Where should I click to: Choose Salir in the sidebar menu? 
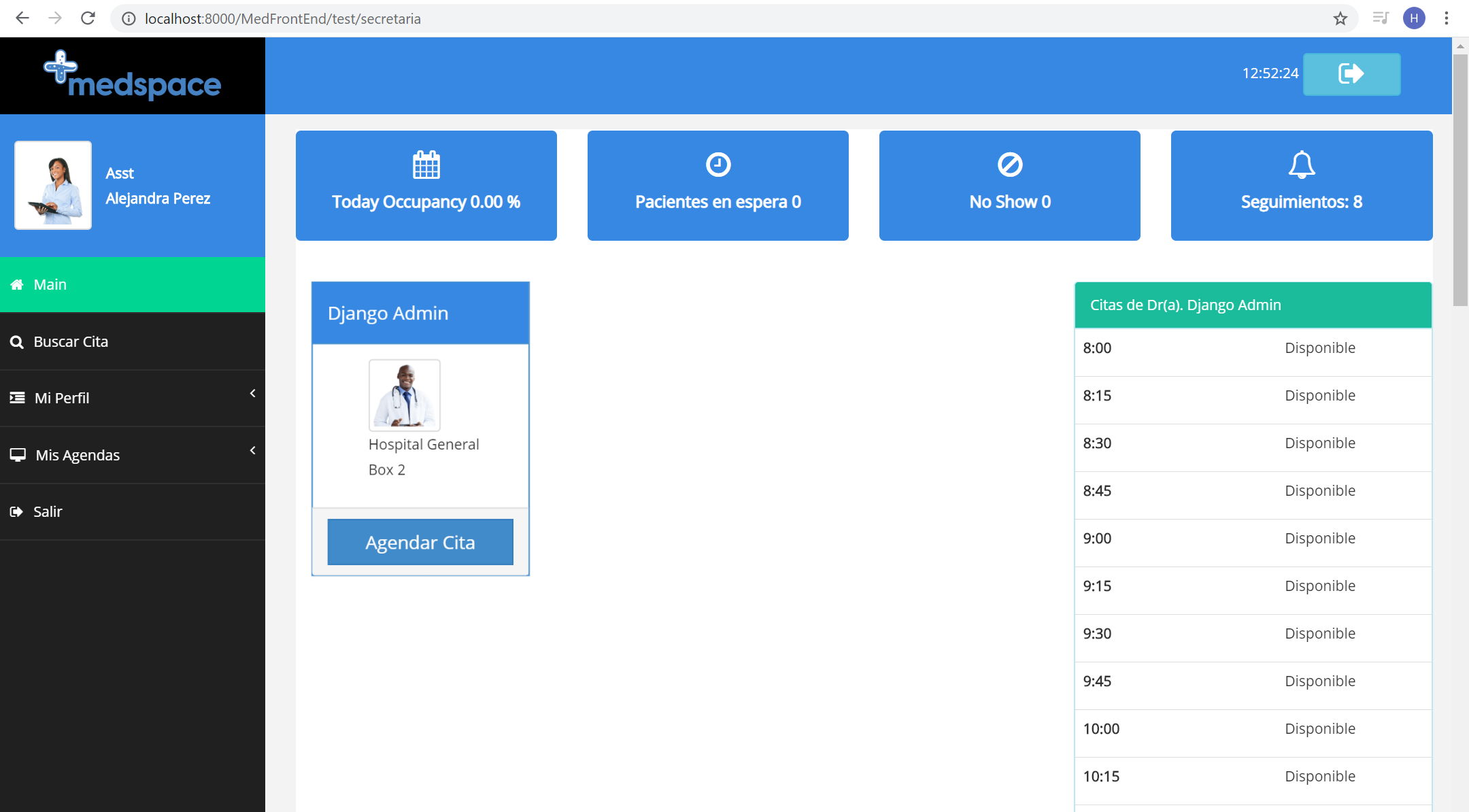point(133,511)
